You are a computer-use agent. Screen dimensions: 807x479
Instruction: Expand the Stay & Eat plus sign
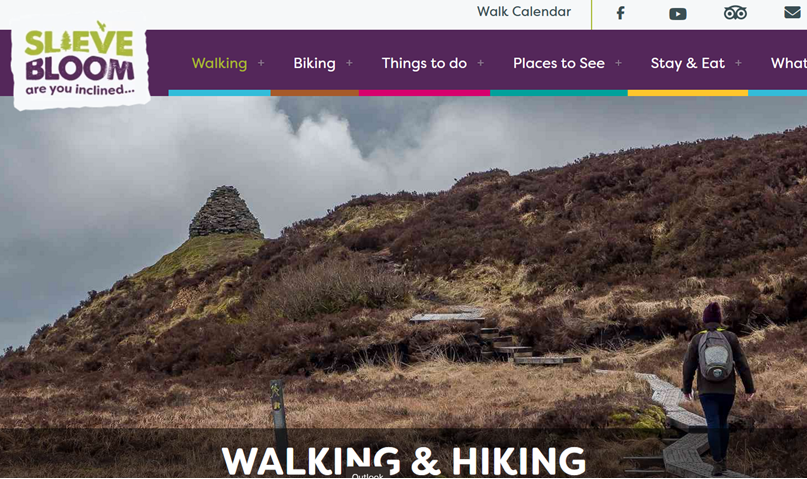click(739, 63)
